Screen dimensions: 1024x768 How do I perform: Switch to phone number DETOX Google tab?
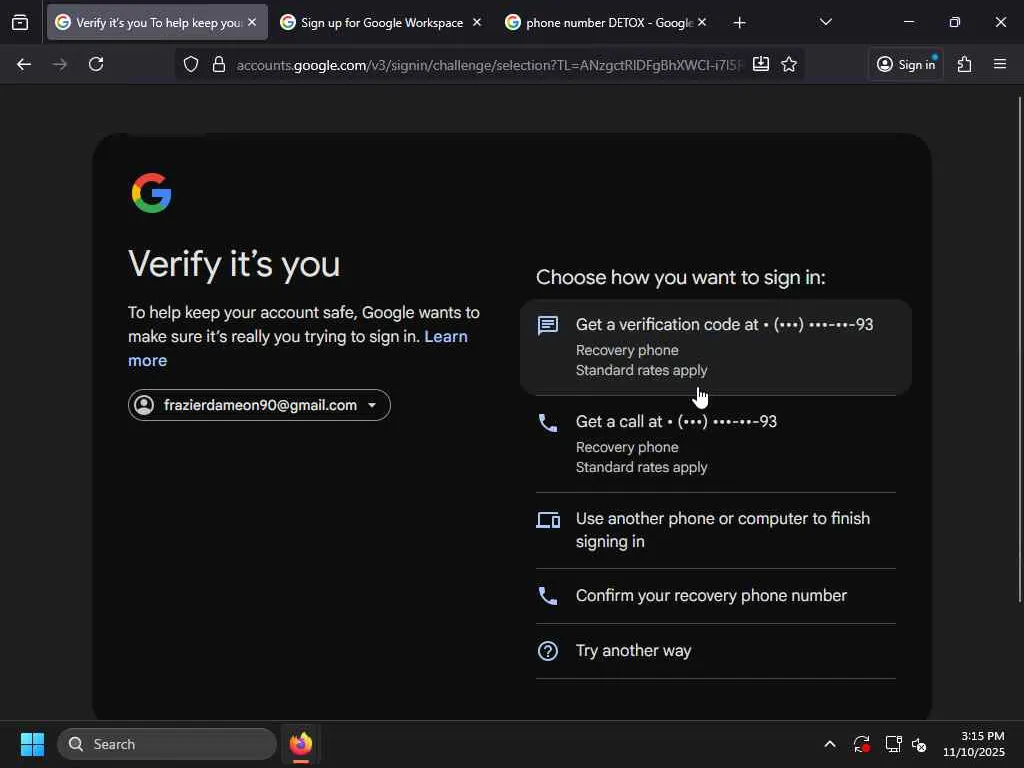(x=606, y=23)
